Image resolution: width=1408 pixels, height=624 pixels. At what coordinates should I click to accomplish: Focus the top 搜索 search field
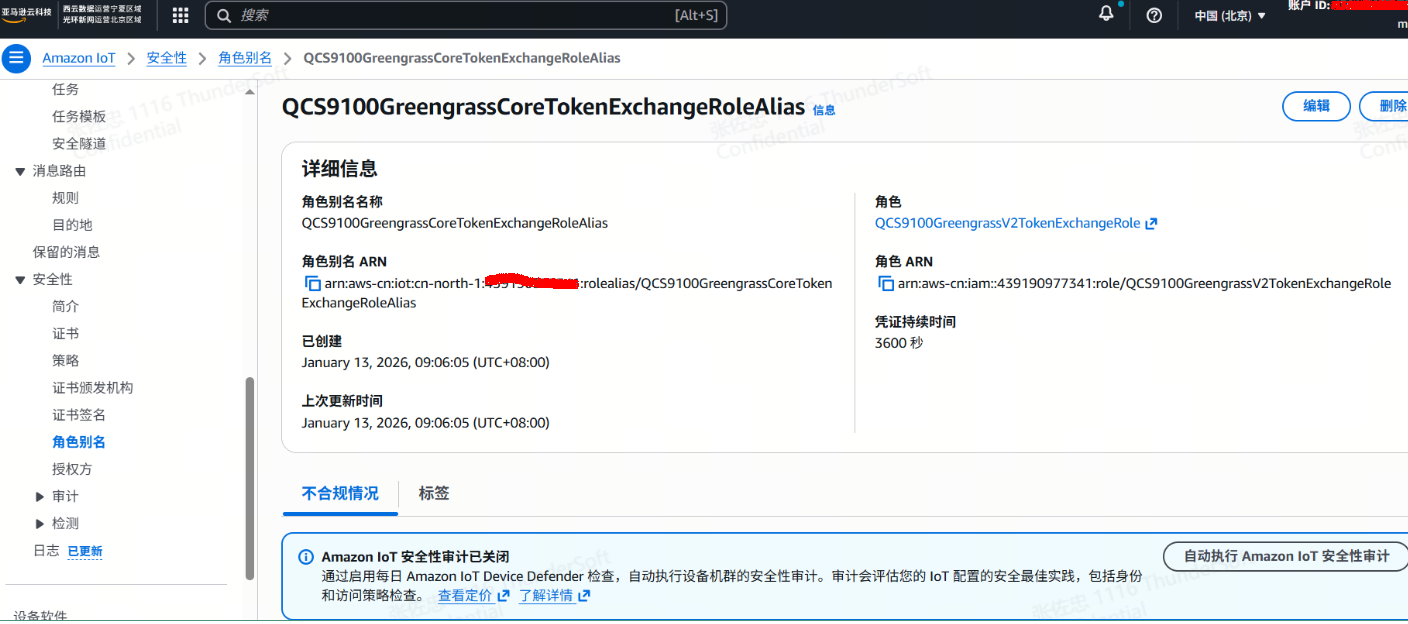point(466,15)
